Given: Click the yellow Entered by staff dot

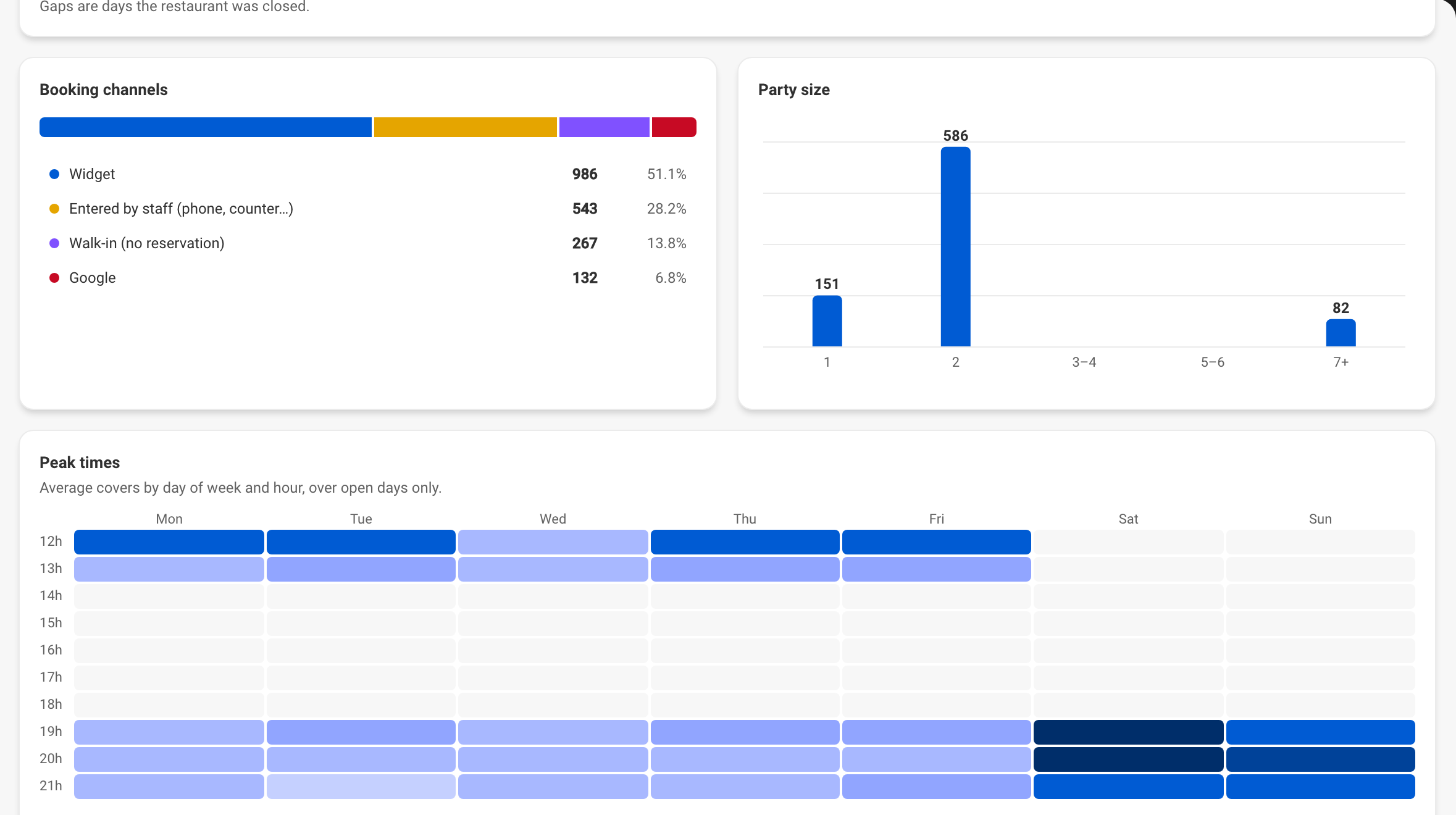Looking at the screenshot, I should (54, 209).
